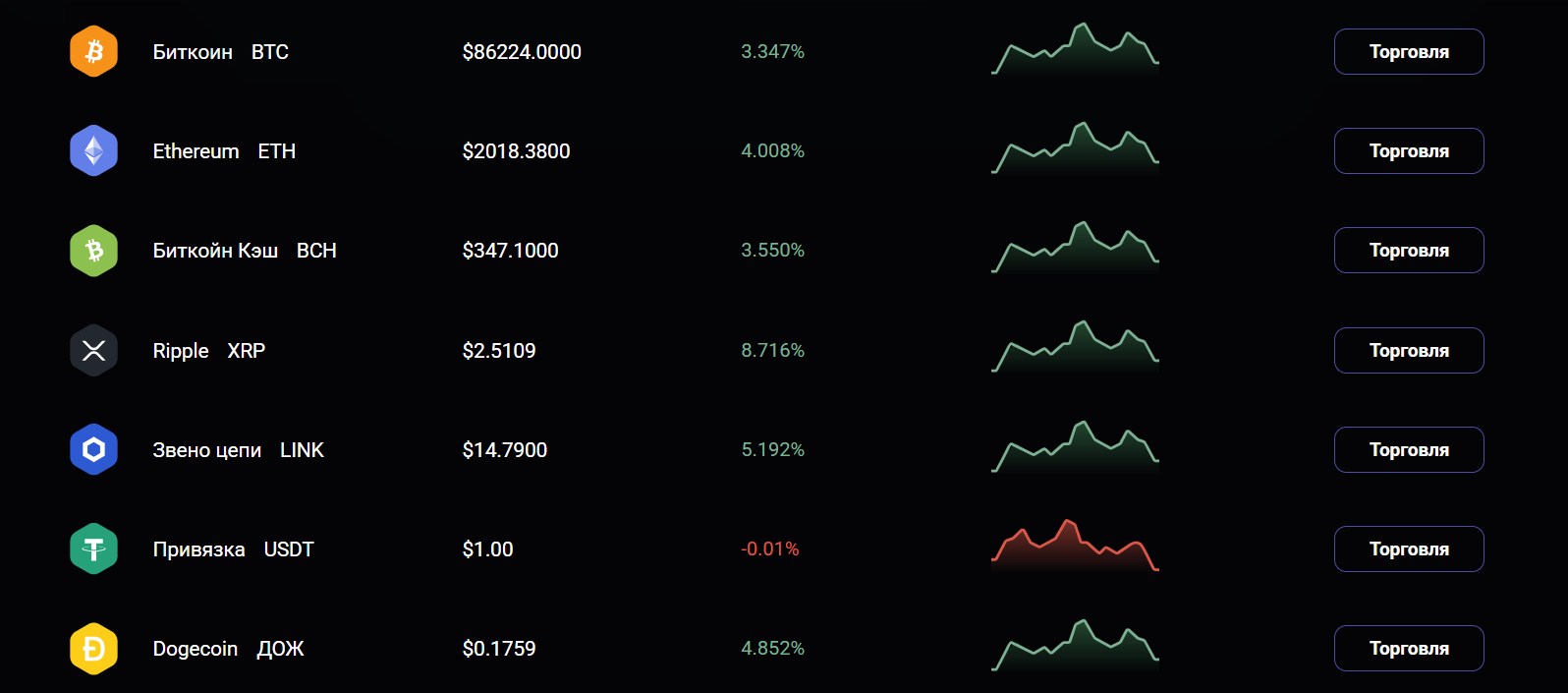View the XRP price sparkline chart

pyautogui.click(x=1075, y=348)
